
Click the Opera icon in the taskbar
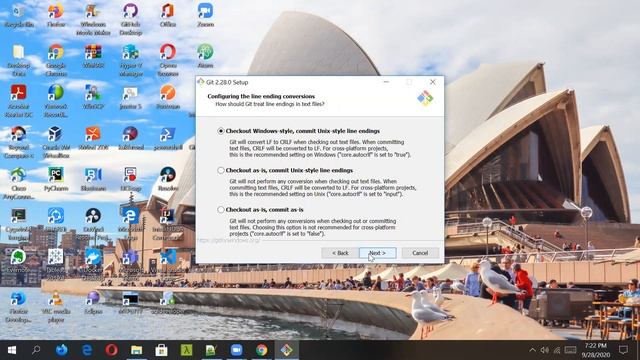click(111, 350)
